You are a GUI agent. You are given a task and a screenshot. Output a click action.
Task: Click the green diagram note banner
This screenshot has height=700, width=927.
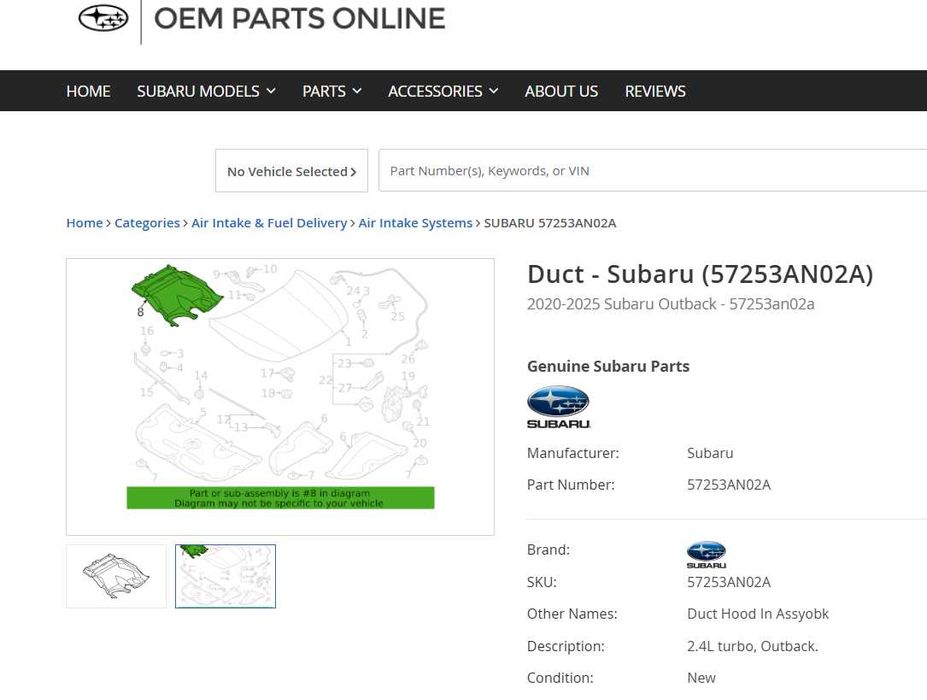280,498
